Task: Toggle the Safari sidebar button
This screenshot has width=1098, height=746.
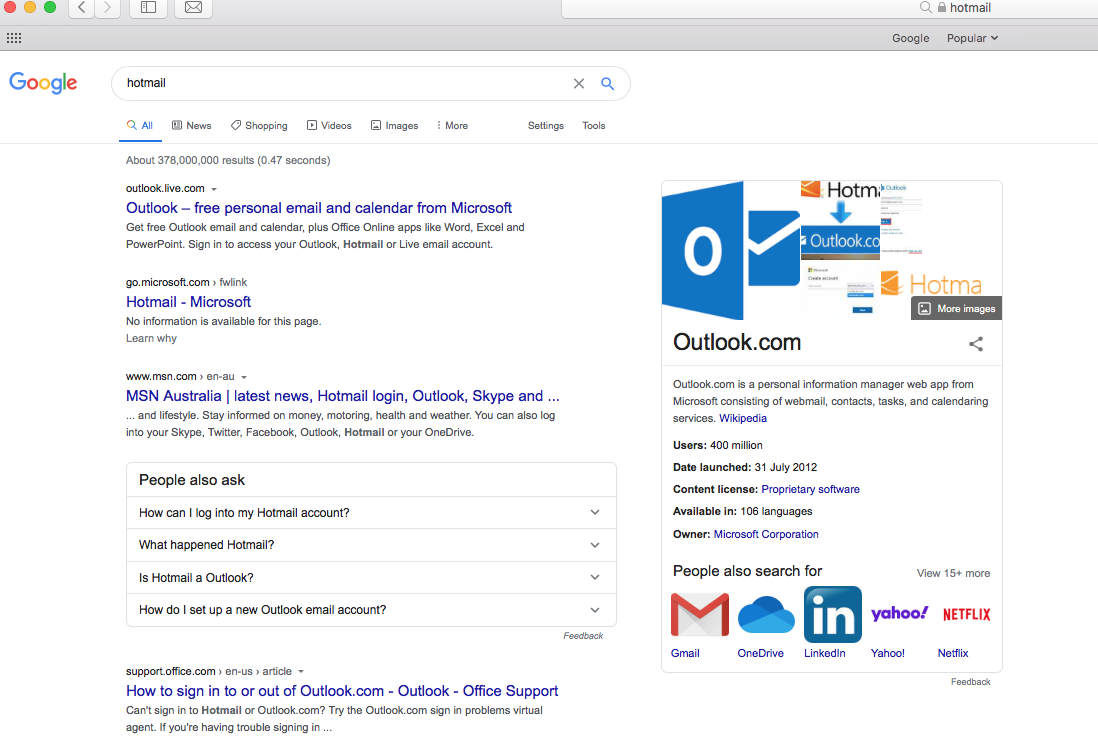Action: (148, 8)
